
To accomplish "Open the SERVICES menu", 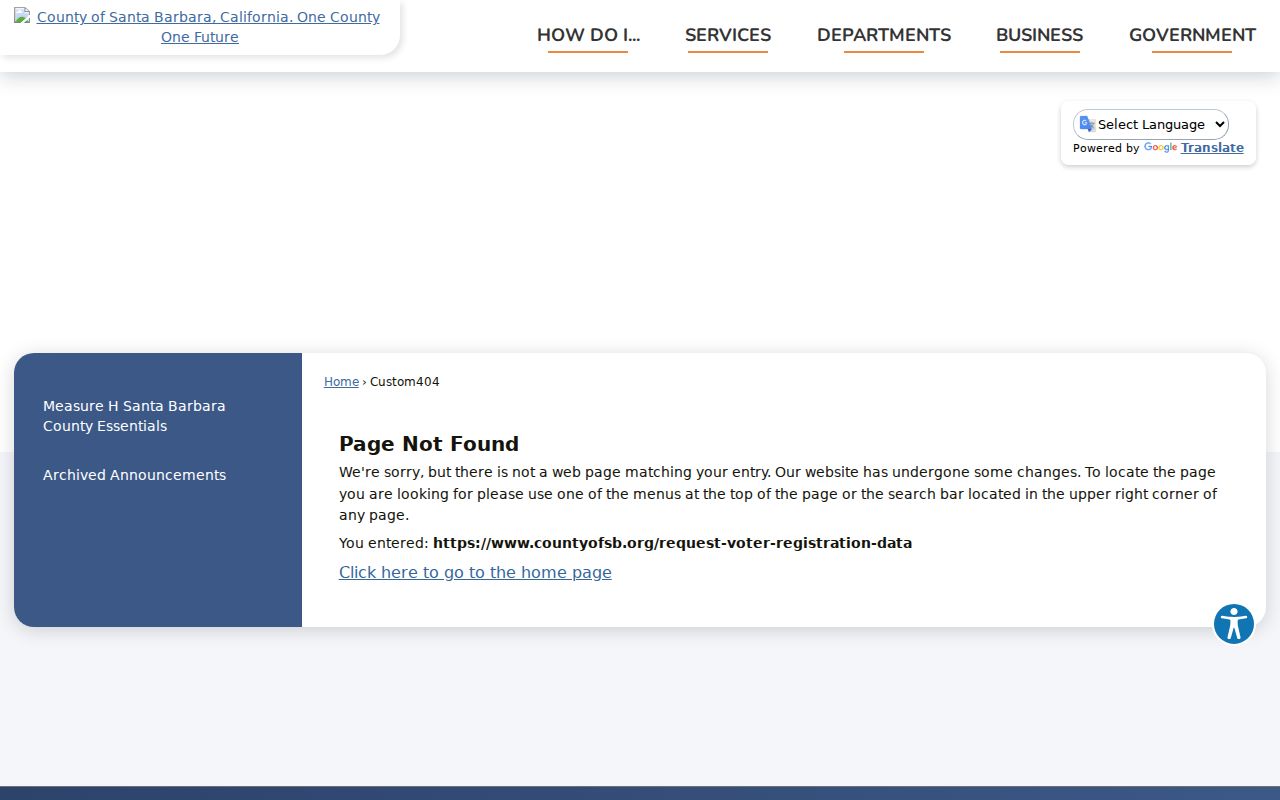I will pyautogui.click(x=728, y=35).
